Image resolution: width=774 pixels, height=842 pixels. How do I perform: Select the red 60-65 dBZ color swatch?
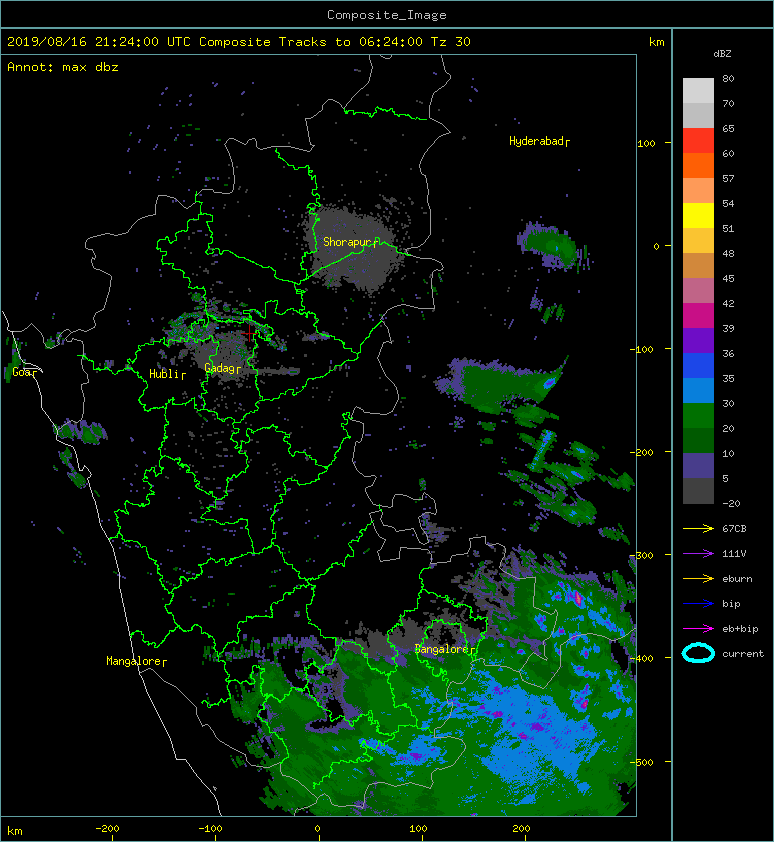pyautogui.click(x=698, y=141)
